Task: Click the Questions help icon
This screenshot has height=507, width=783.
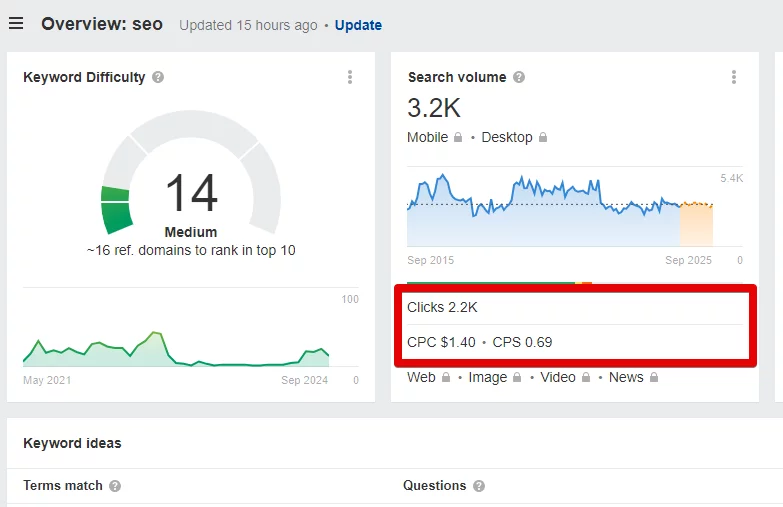Action: point(479,486)
